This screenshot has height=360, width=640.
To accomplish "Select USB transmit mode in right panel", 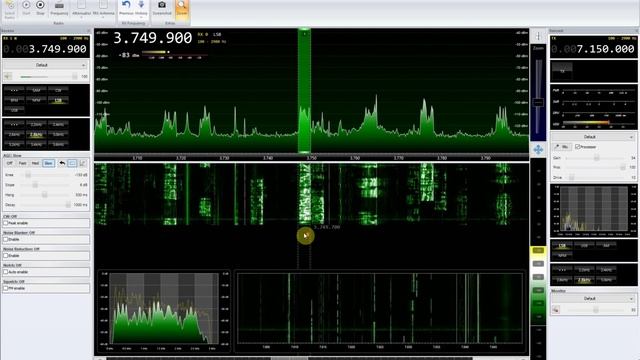I will pyautogui.click(x=584, y=245).
